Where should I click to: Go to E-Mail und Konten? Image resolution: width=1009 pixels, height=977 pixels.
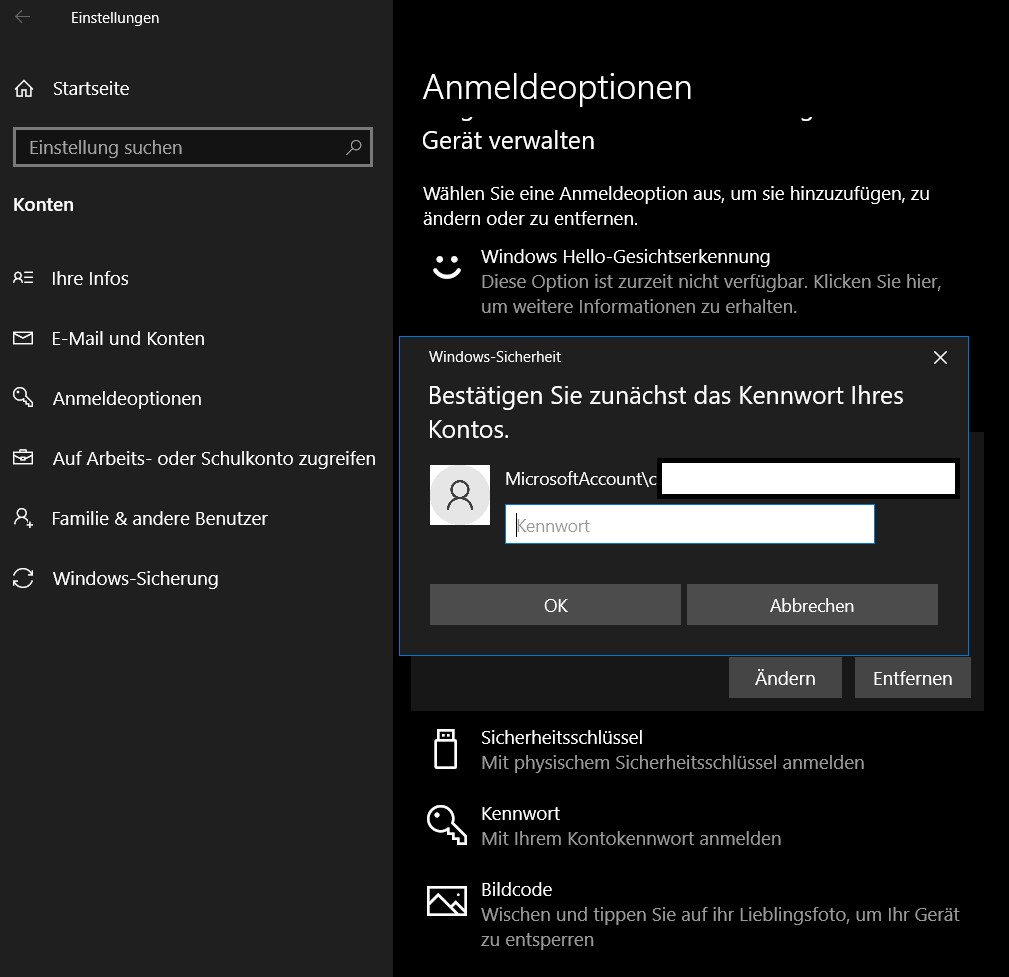click(x=128, y=339)
